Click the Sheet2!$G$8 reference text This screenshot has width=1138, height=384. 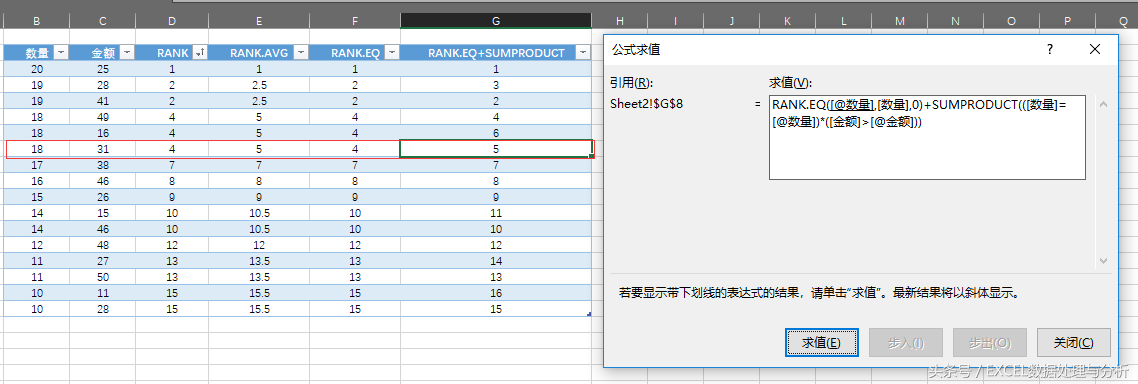point(647,104)
